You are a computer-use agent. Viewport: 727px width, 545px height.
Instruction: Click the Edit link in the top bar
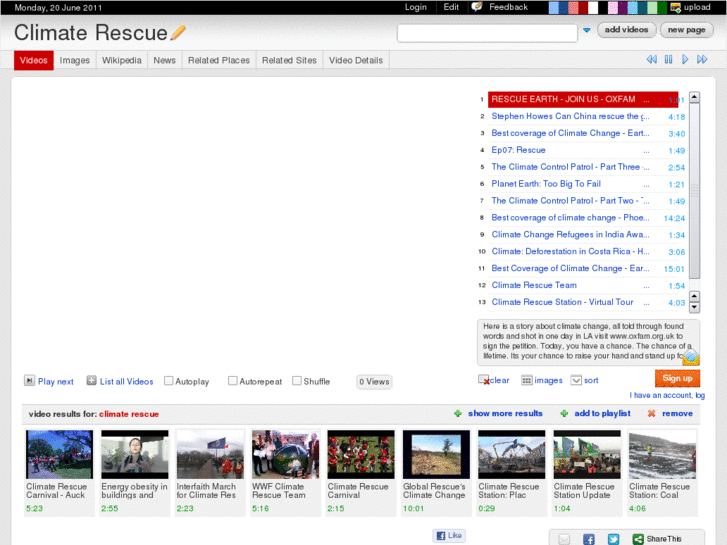coord(451,7)
